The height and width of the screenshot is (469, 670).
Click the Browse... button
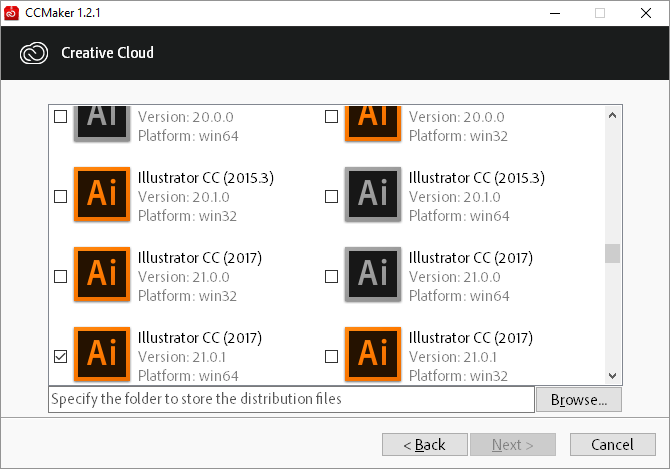pyautogui.click(x=579, y=399)
